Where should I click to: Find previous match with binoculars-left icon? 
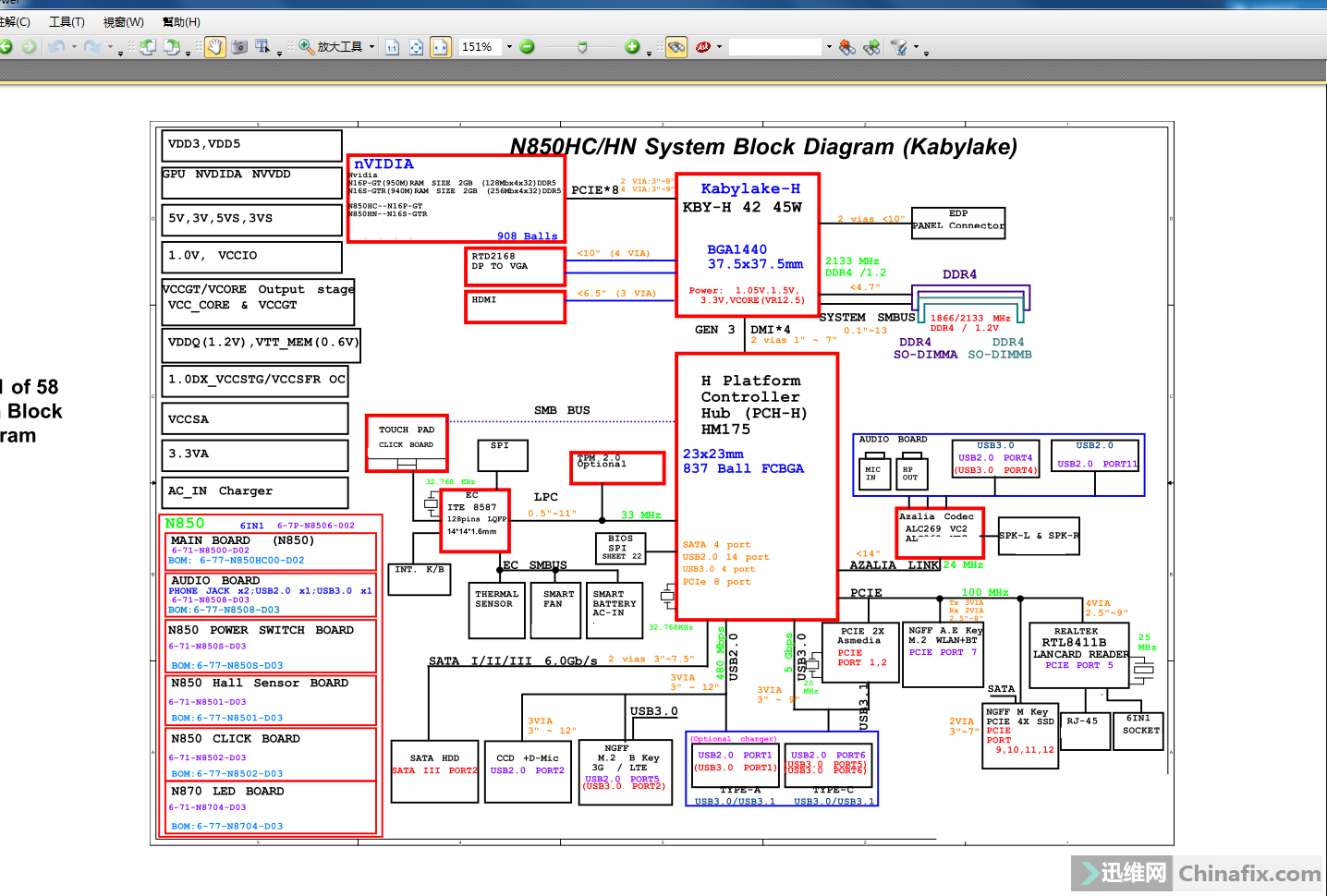click(x=847, y=46)
